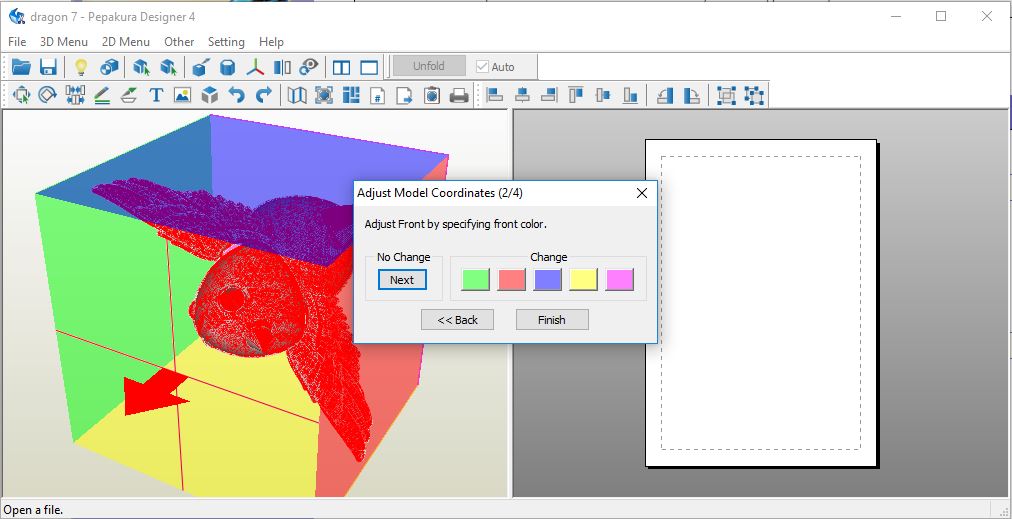Viewport: 1012px width, 519px height.
Task: Open the File menu
Action: pos(17,42)
